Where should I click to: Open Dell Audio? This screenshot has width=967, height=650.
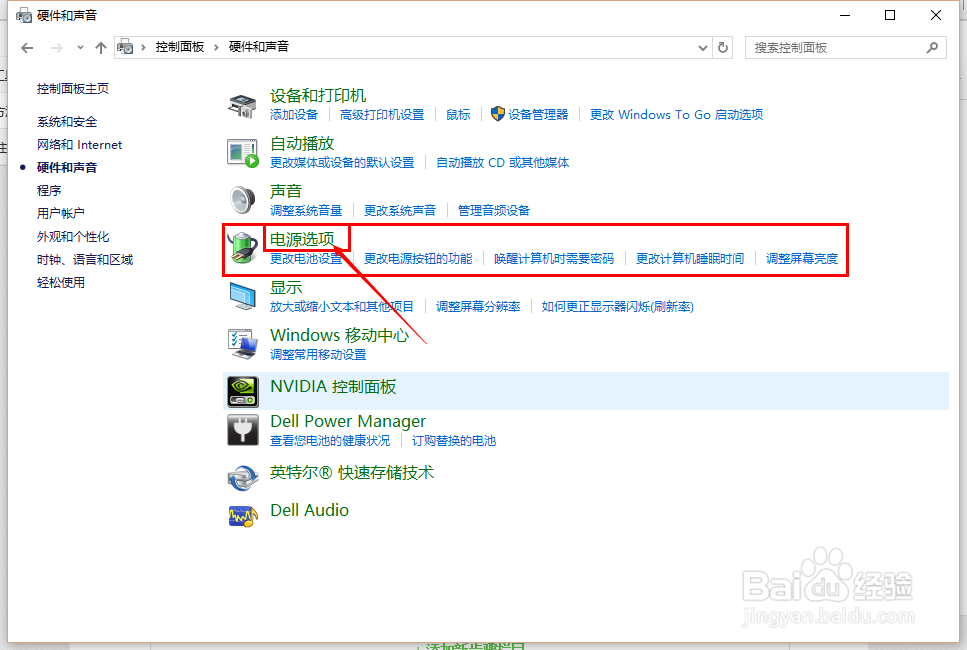[309, 510]
